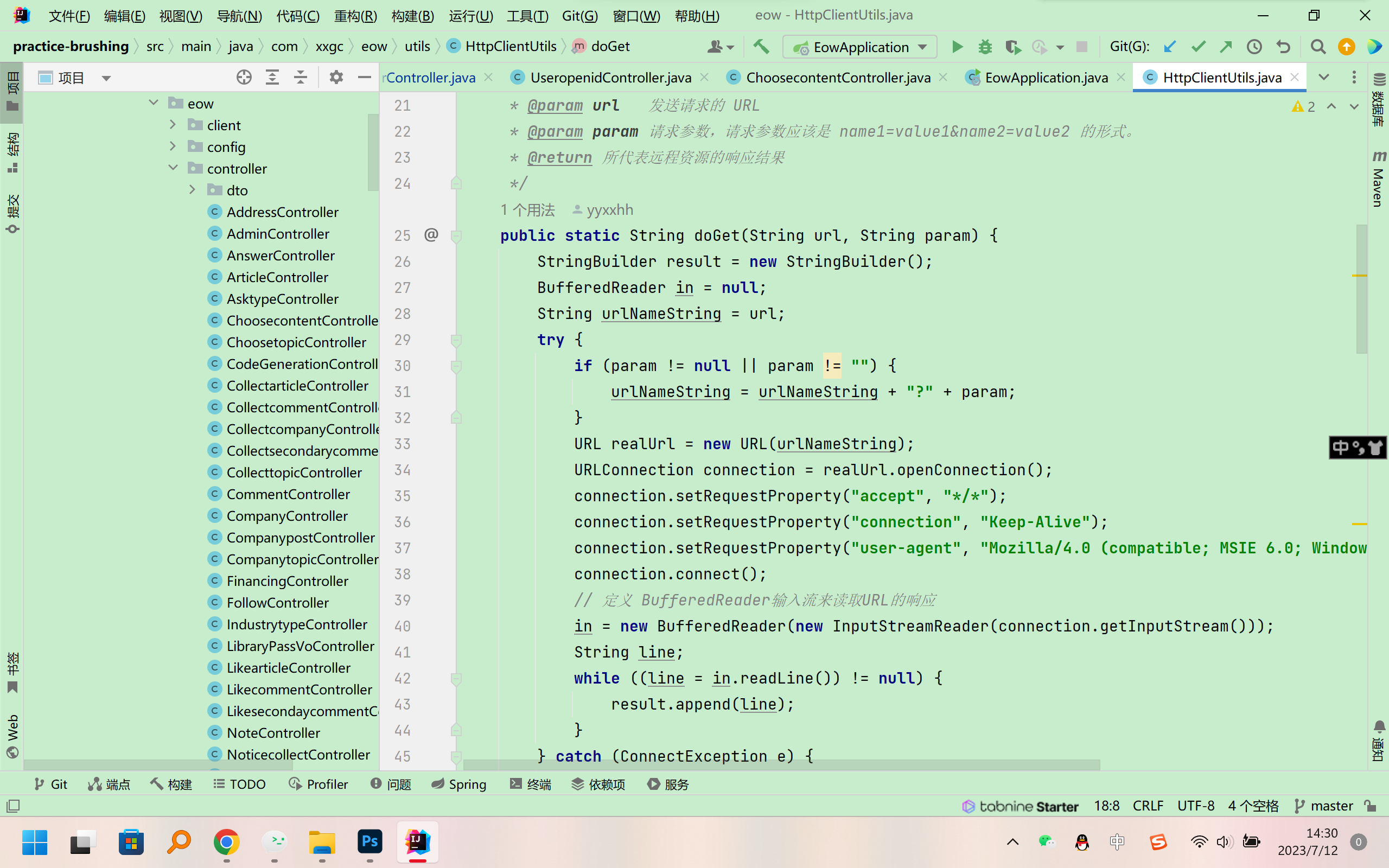Toggle tool window bars icon in status bar
The width and height of the screenshot is (1389, 868).
pyautogui.click(x=12, y=806)
